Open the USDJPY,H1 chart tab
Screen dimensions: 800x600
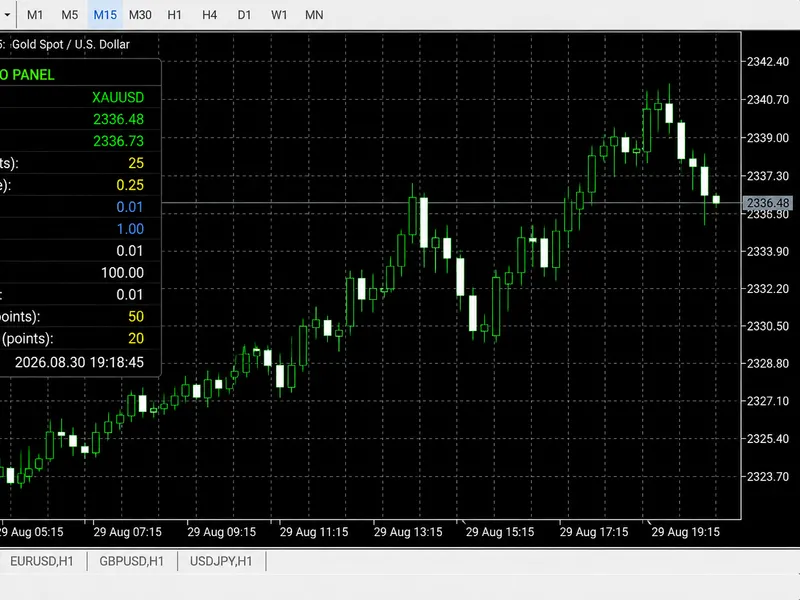click(221, 561)
